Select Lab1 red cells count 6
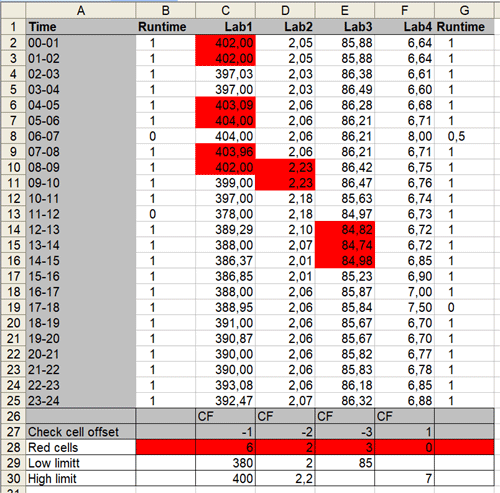Screen dimensions: 500x493 [225, 447]
